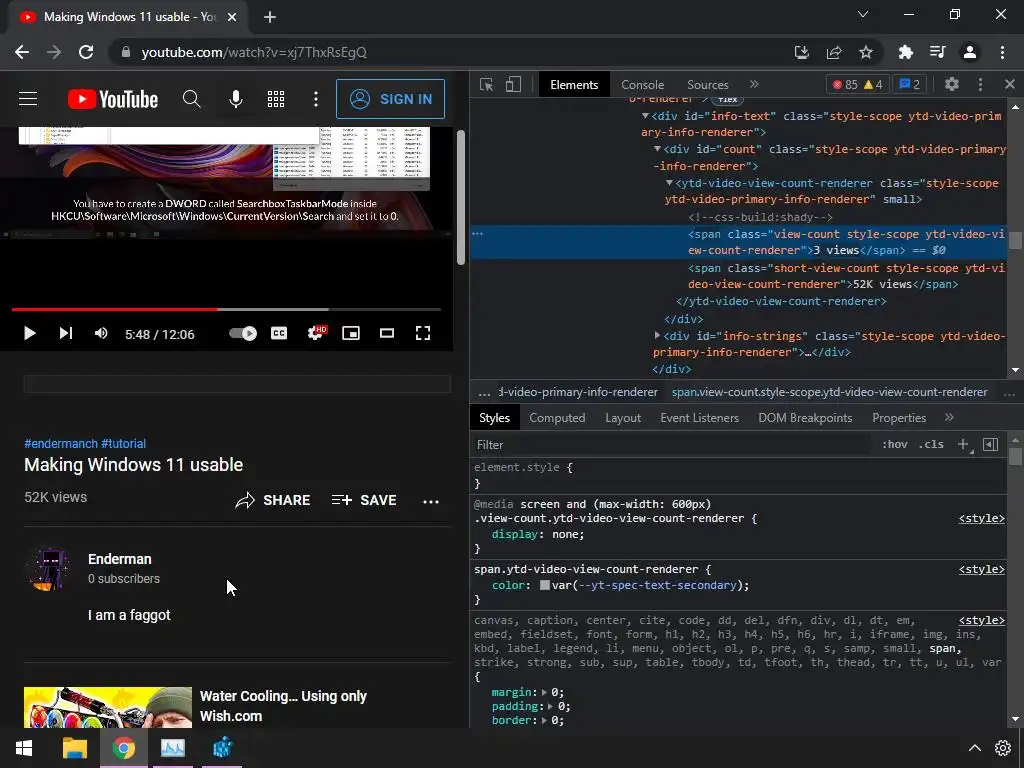The image size is (1024, 768).
Task: Enable miniplayer mode
Action: click(x=351, y=334)
